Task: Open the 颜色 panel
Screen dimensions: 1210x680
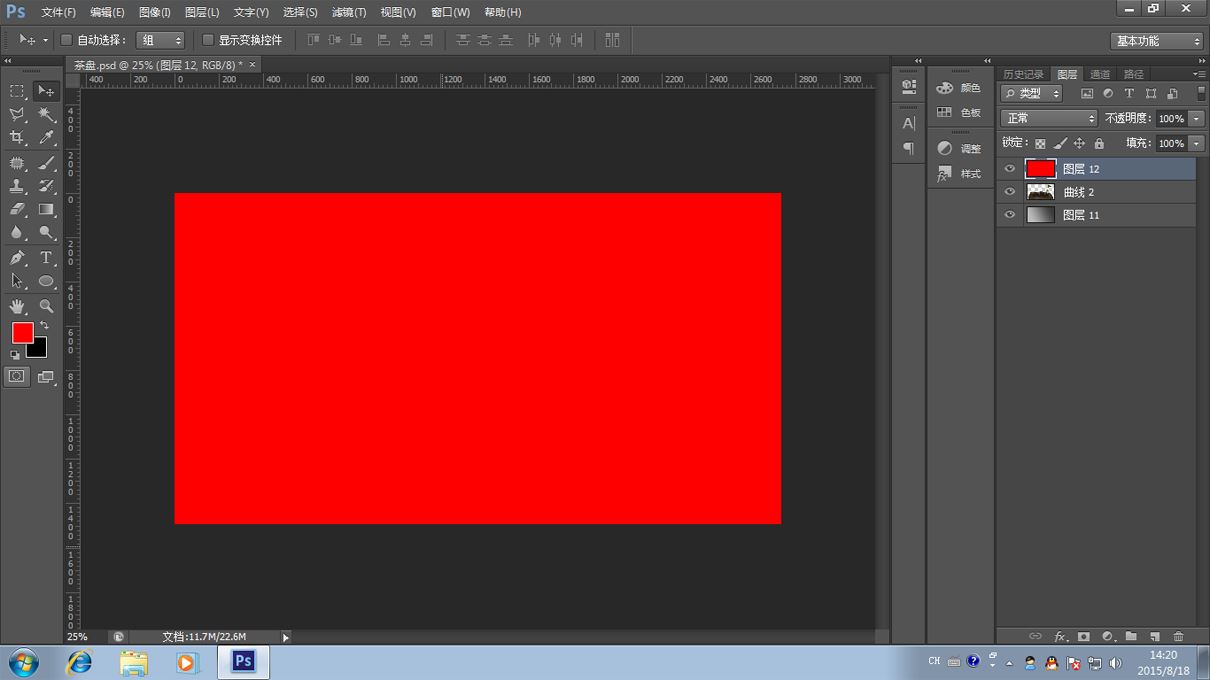Action: point(958,88)
